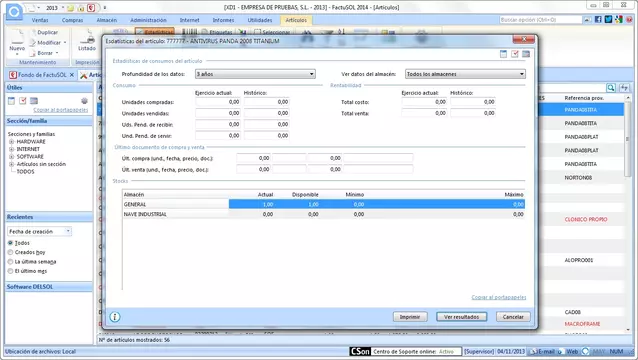Click the search magnifier icon above list

[611, 87]
